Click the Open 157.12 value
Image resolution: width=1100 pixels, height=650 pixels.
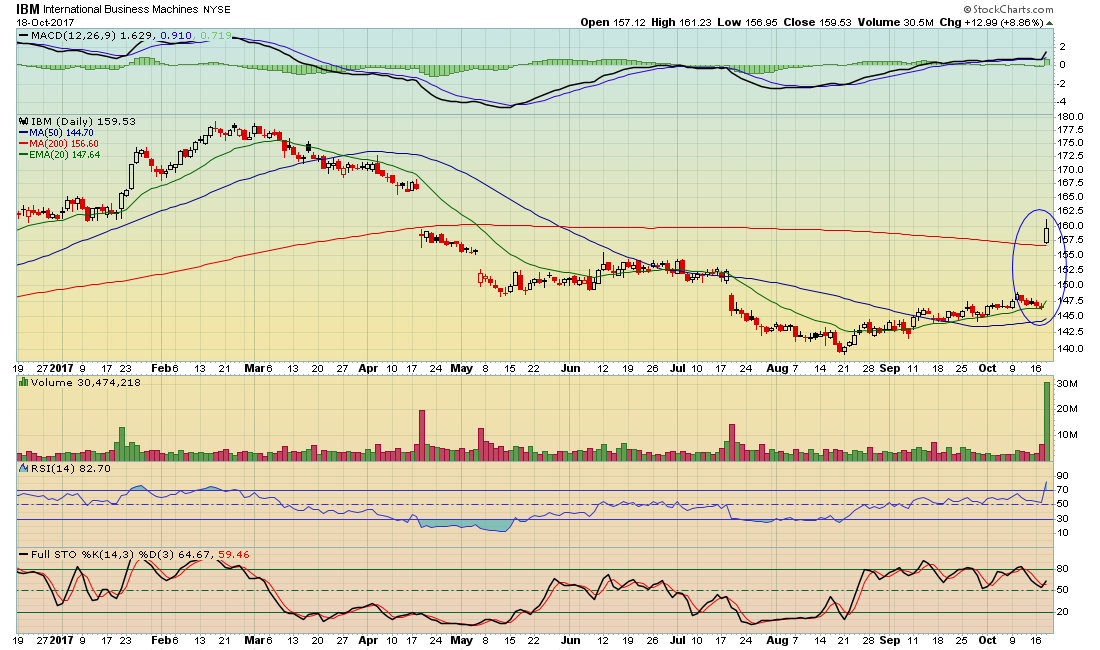click(x=612, y=22)
